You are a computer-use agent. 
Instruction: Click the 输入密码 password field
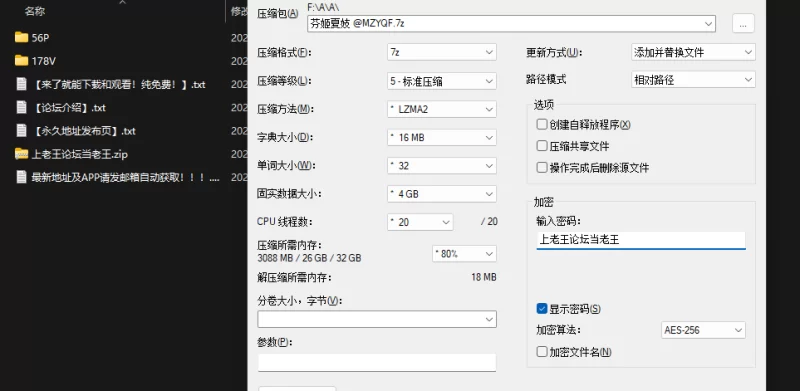tap(641, 240)
